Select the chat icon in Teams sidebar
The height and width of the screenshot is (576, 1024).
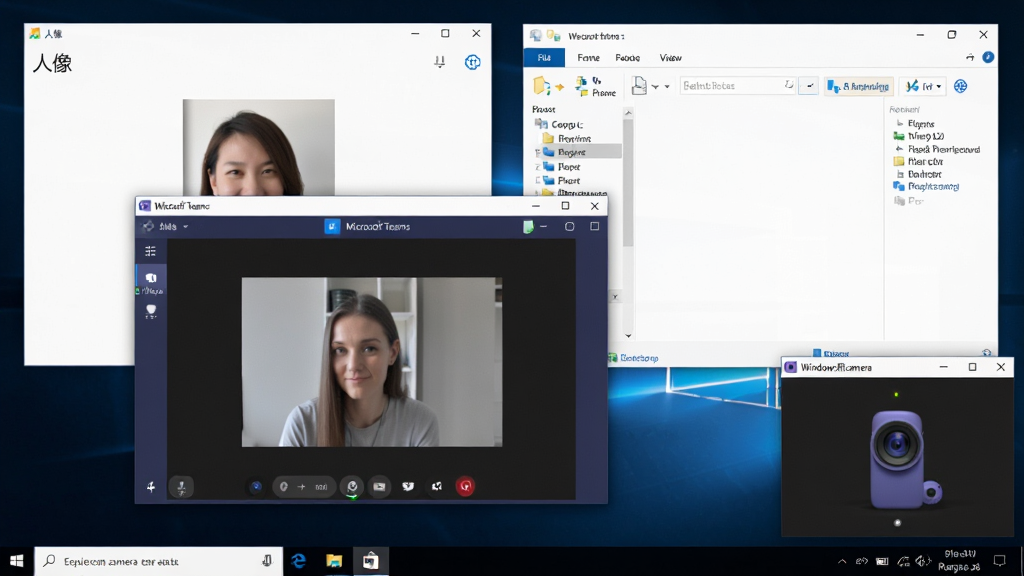151,281
